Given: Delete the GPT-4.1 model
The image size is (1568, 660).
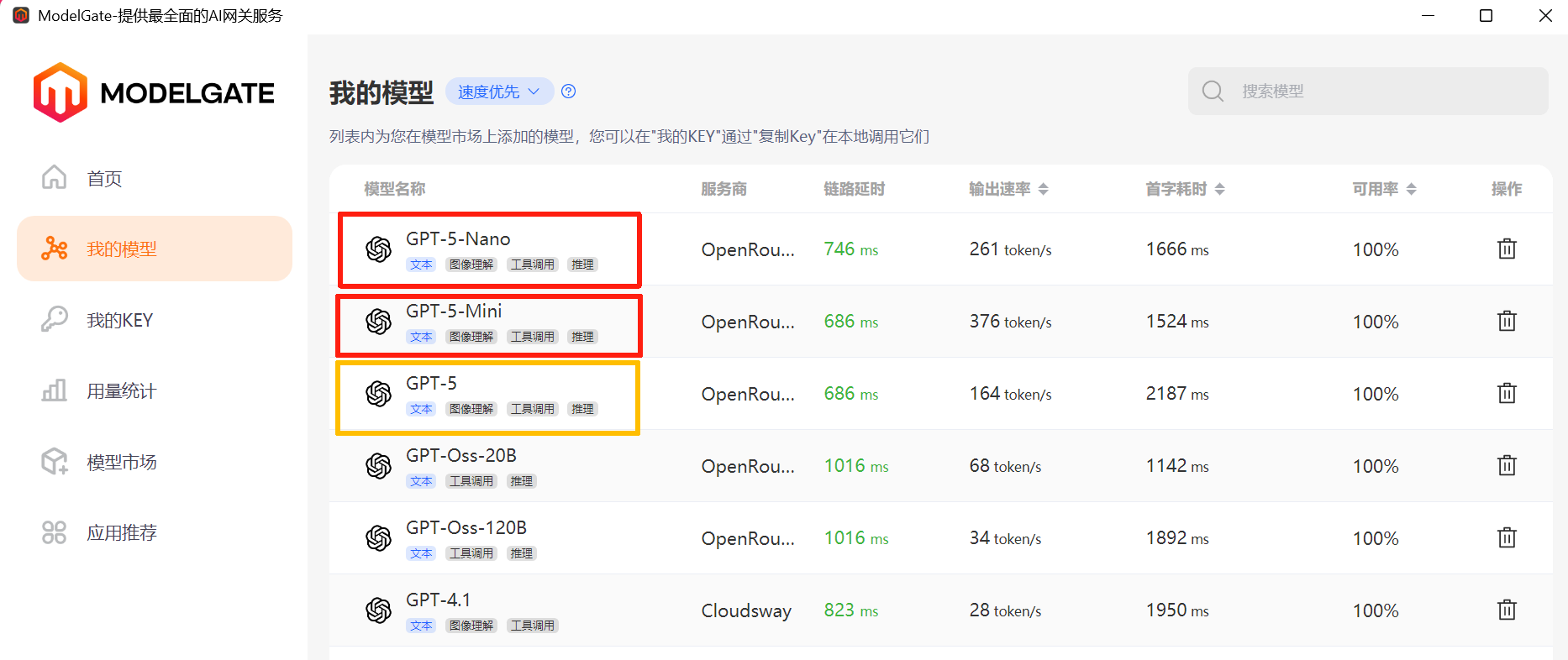Looking at the screenshot, I should [x=1507, y=610].
